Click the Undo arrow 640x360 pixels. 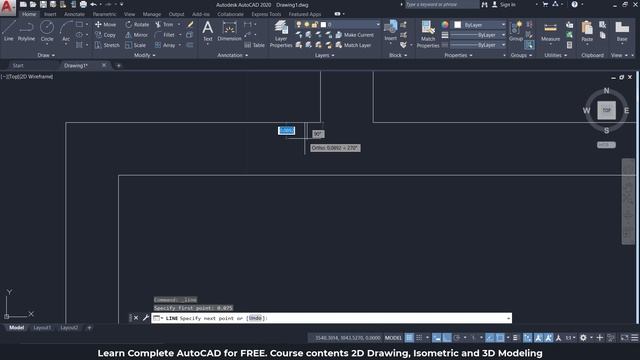(x=93, y=4)
